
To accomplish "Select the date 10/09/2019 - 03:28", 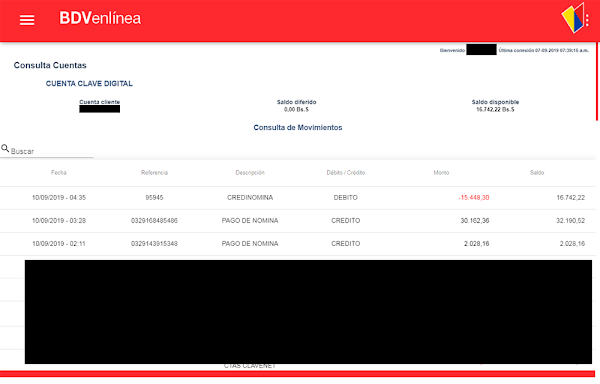I will pyautogui.click(x=59, y=221).
